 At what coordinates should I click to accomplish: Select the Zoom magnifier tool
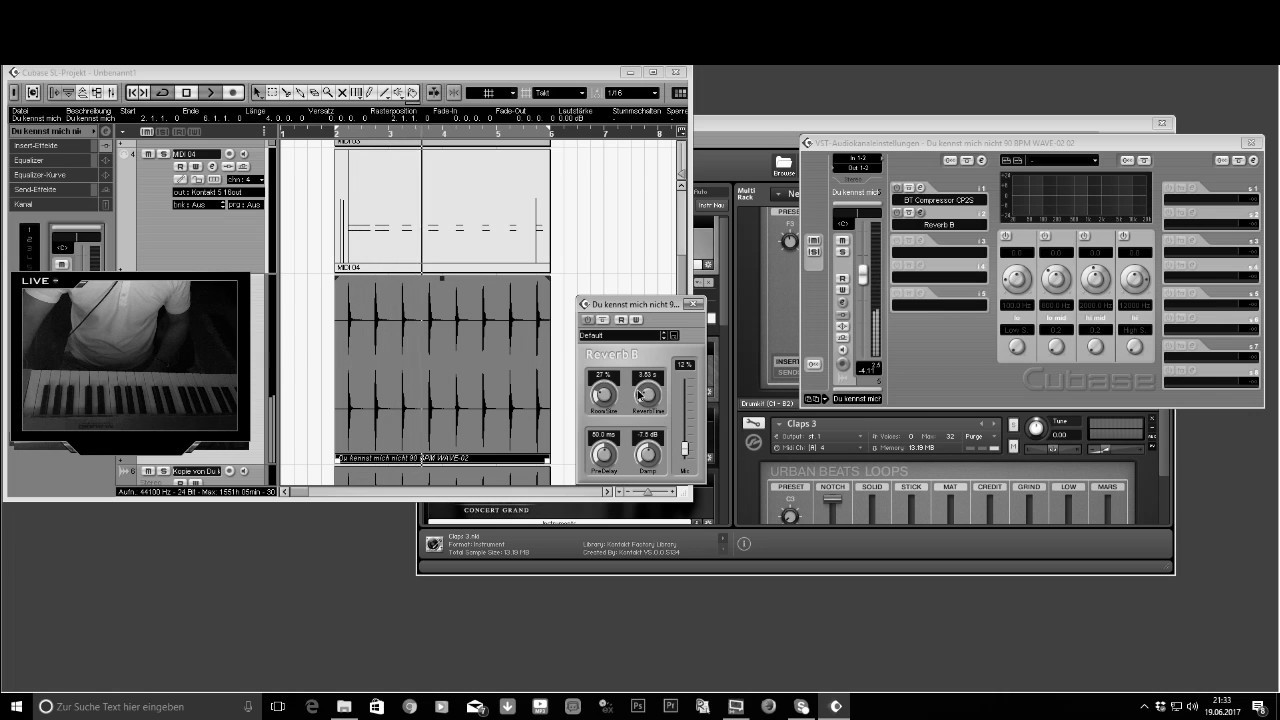(328, 93)
